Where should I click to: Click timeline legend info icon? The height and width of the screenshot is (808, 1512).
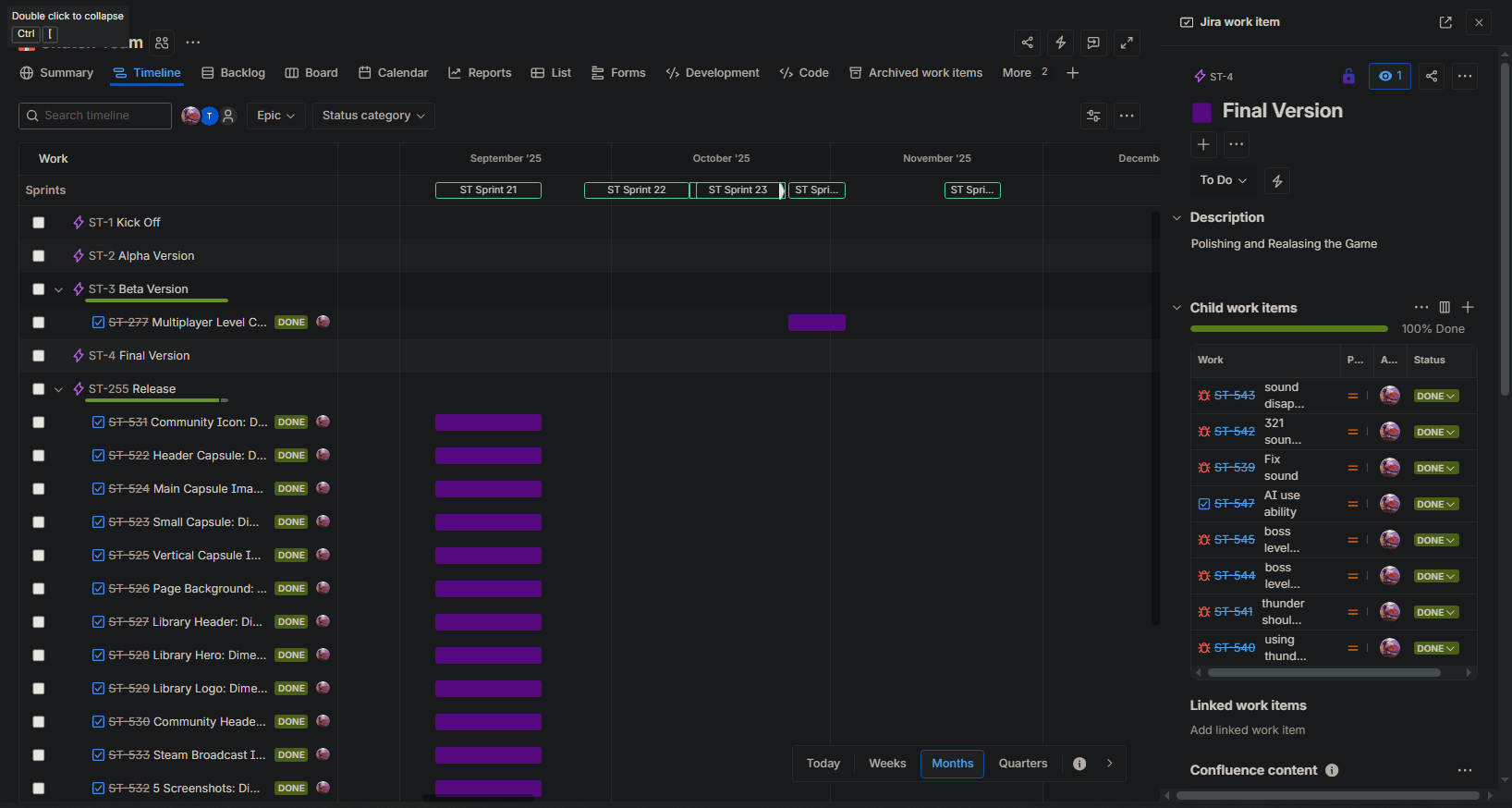1079,764
